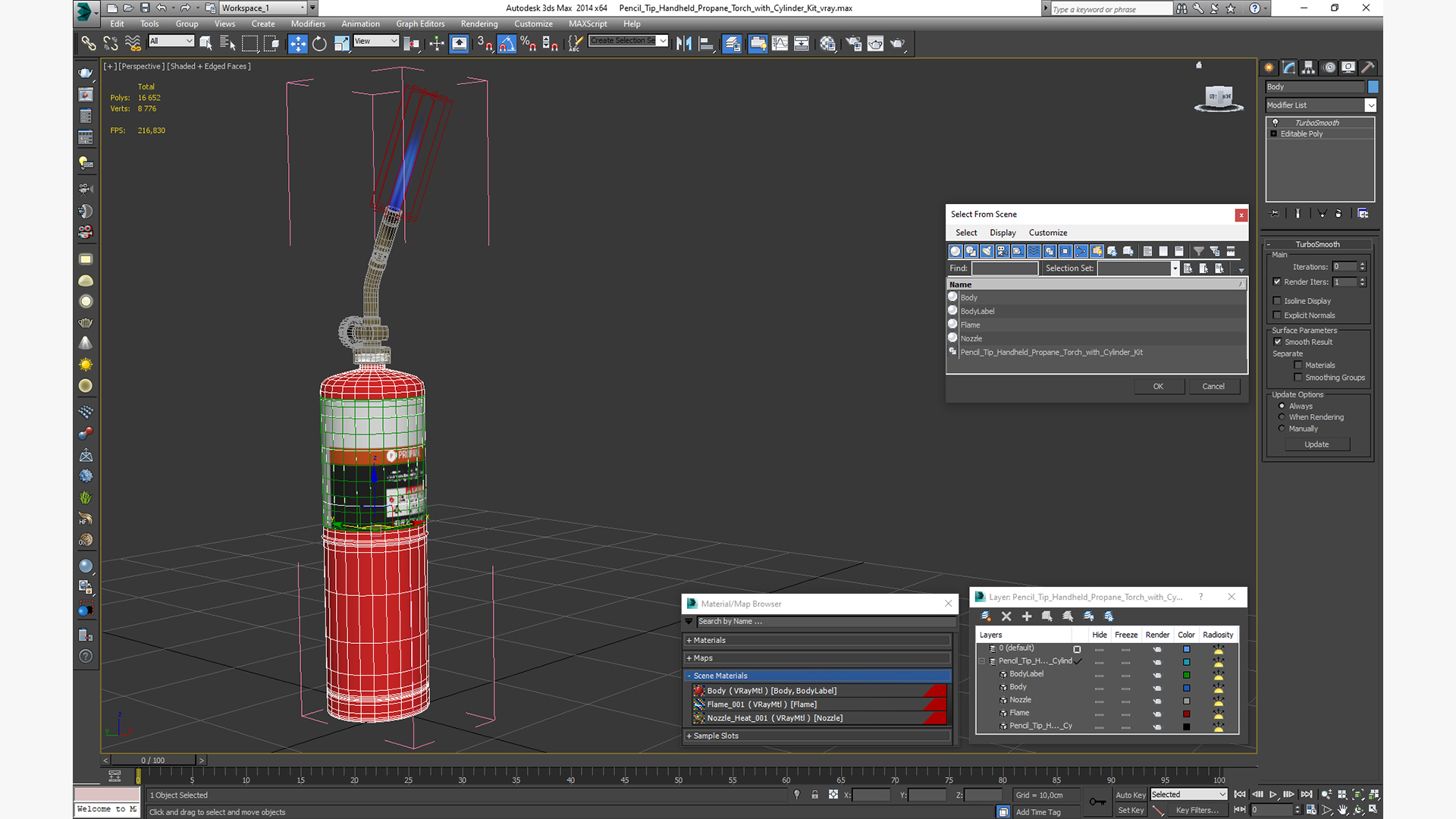Expand the Maps group in Material Browser
This screenshot has width=1456, height=819.
click(x=817, y=658)
